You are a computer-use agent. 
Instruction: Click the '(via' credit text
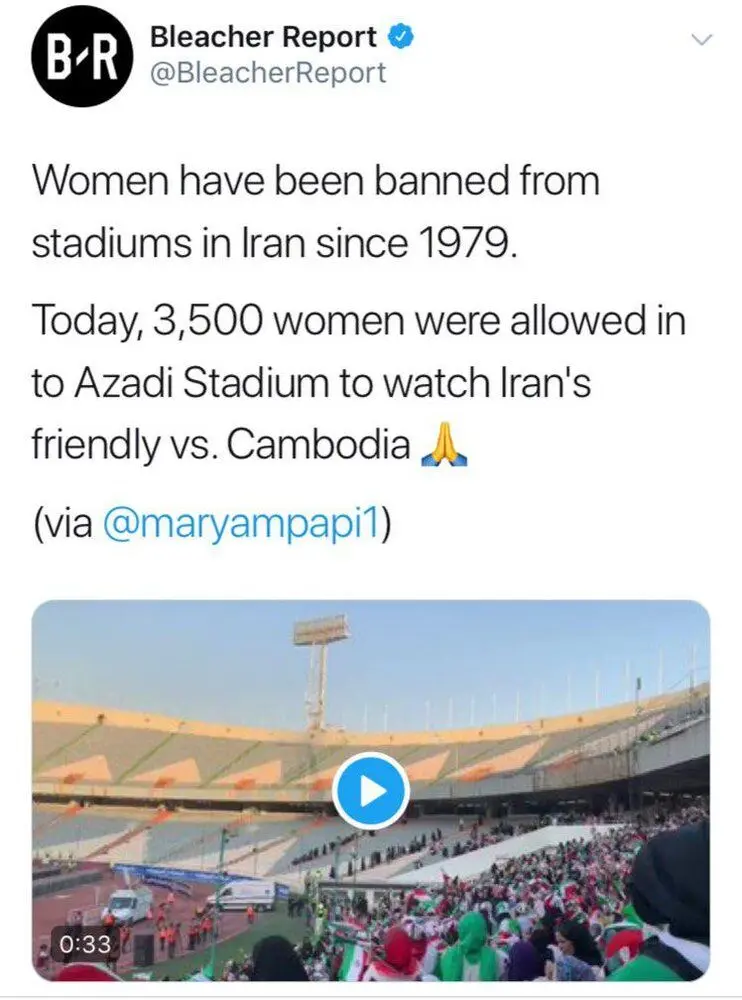coord(63,524)
